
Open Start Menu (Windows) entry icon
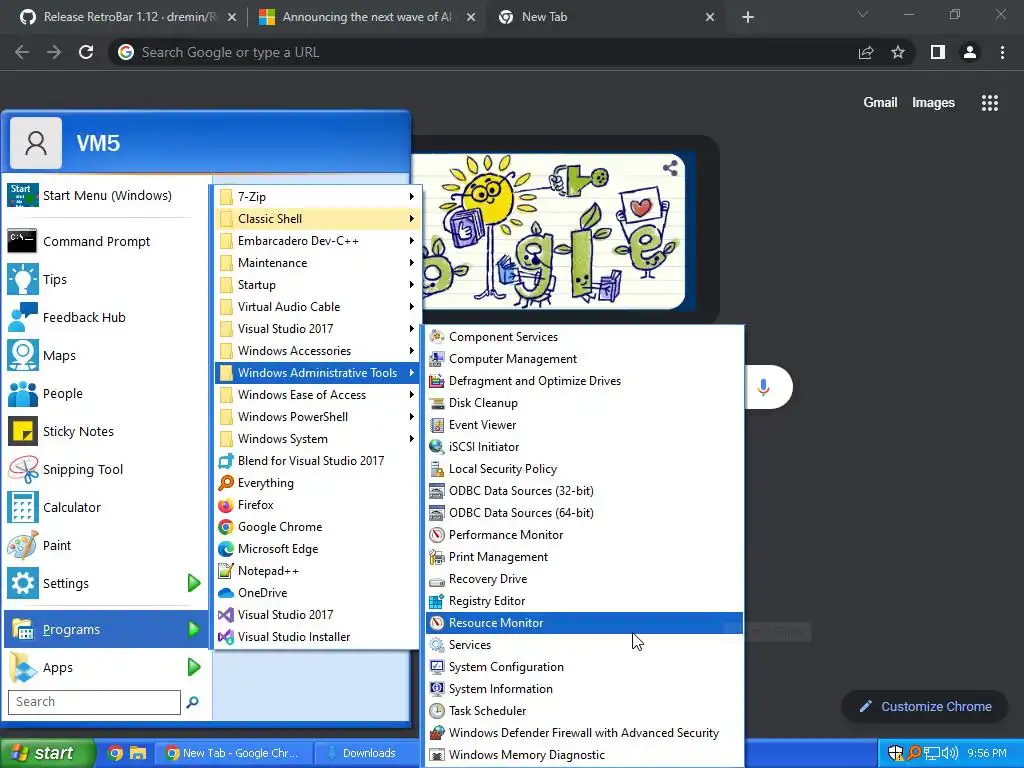[22, 195]
